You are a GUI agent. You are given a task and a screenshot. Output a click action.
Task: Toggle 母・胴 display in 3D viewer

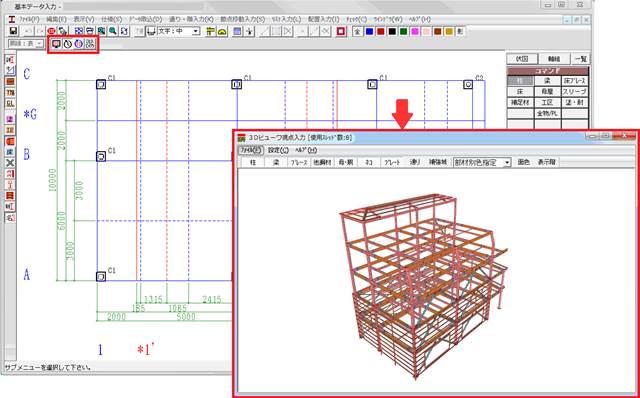click(345, 162)
